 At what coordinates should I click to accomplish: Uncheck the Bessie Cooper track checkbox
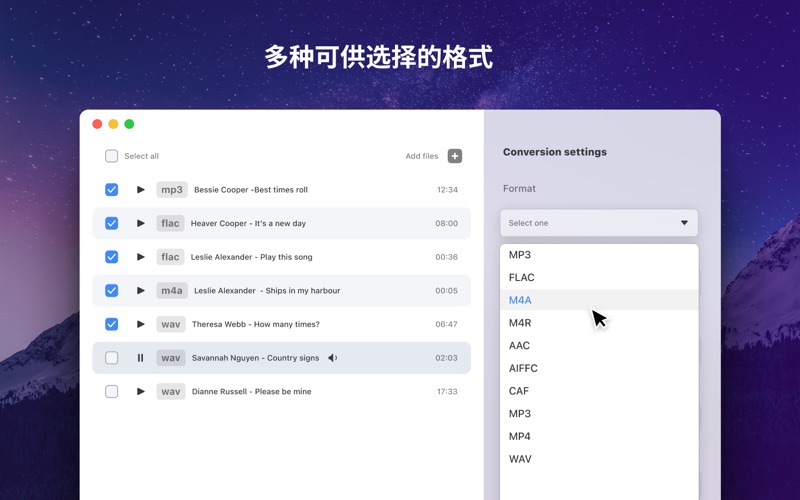coord(112,190)
